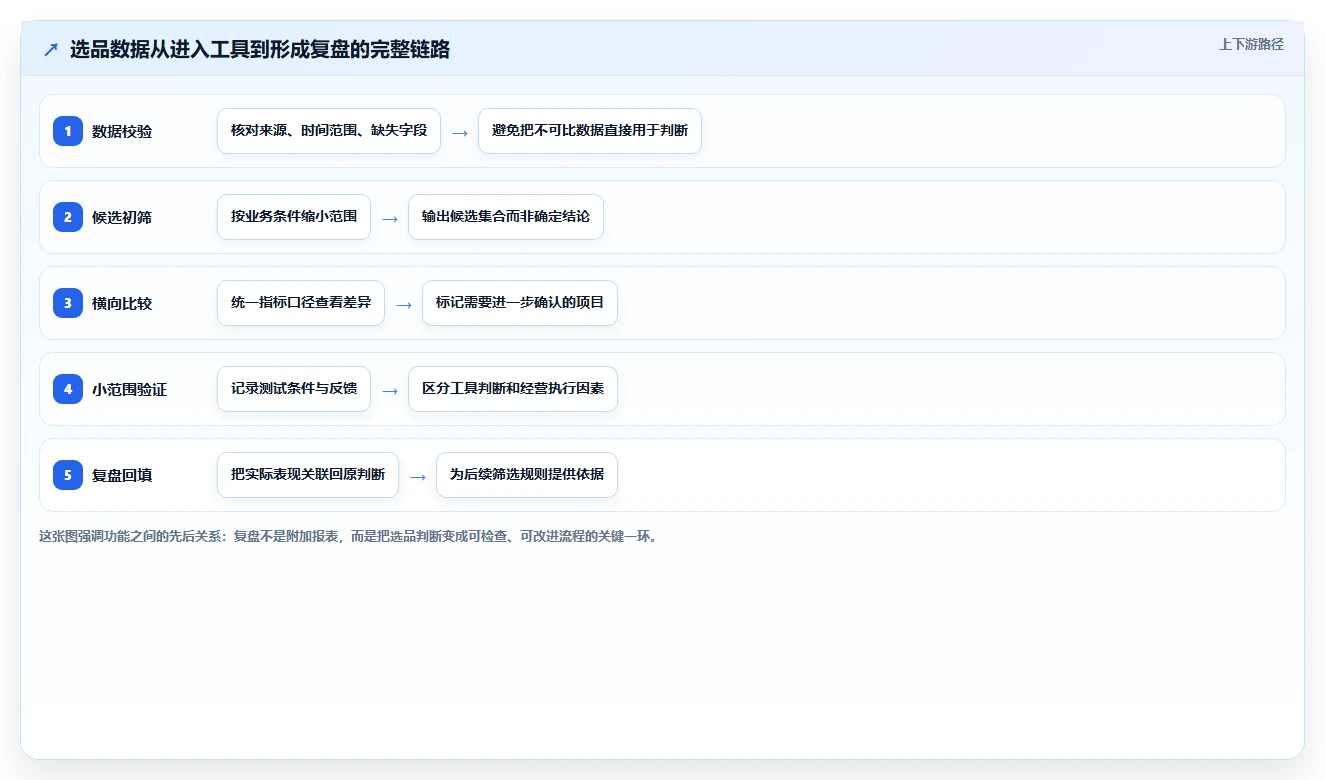This screenshot has height=780, width=1325.
Task: Click the arrow between boxes in 候选初筛 row
Action: [x=390, y=218]
